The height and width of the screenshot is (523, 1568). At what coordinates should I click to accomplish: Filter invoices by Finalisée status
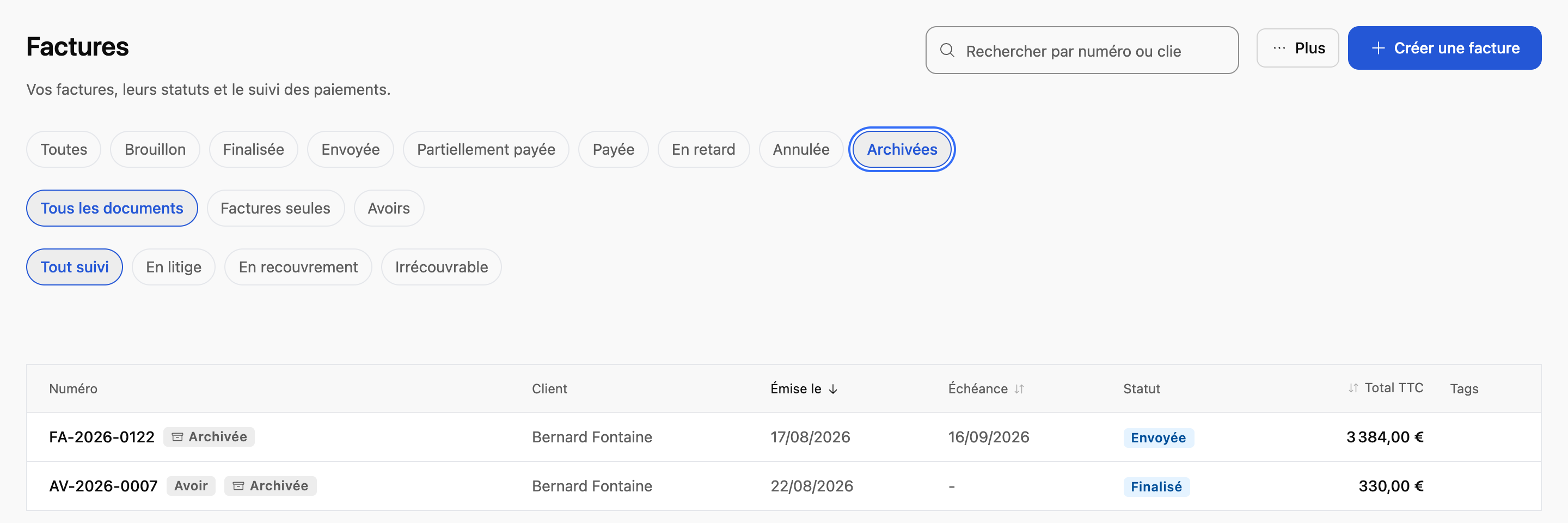pyautogui.click(x=253, y=149)
